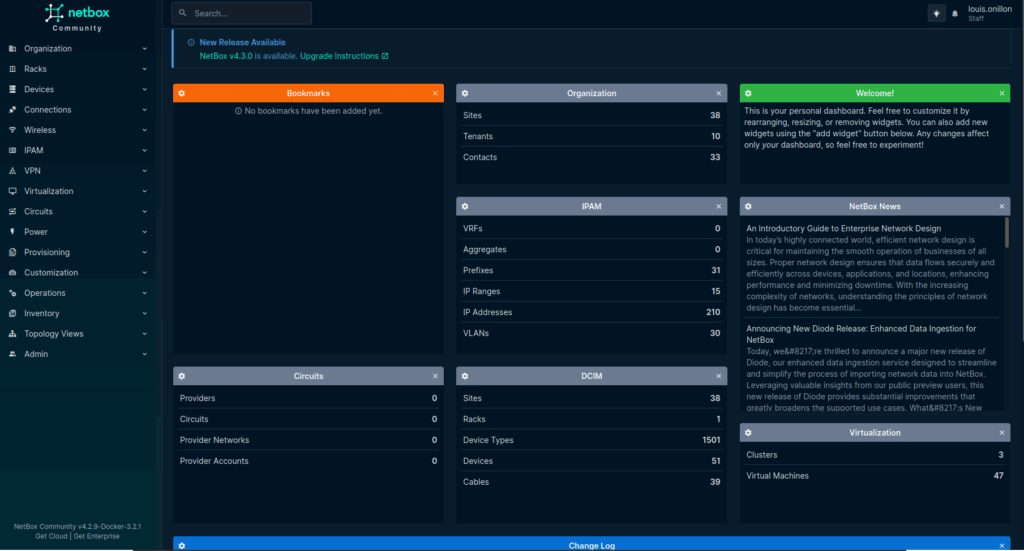Expand the IPAM sidebar menu chevron
The width and height of the screenshot is (1024, 551).
[144, 150]
